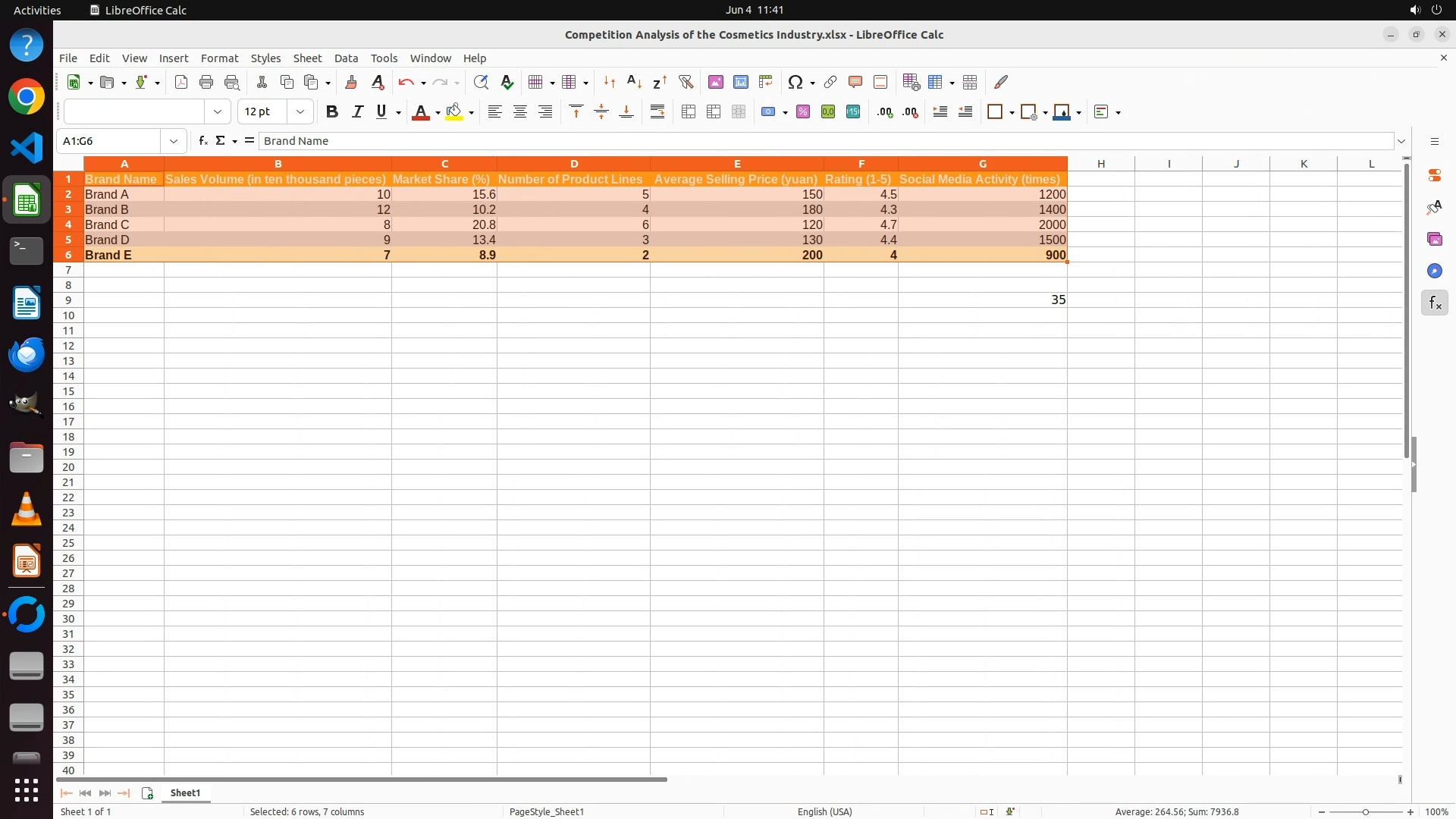Toggle Wrap Text for selected cells

657,112
